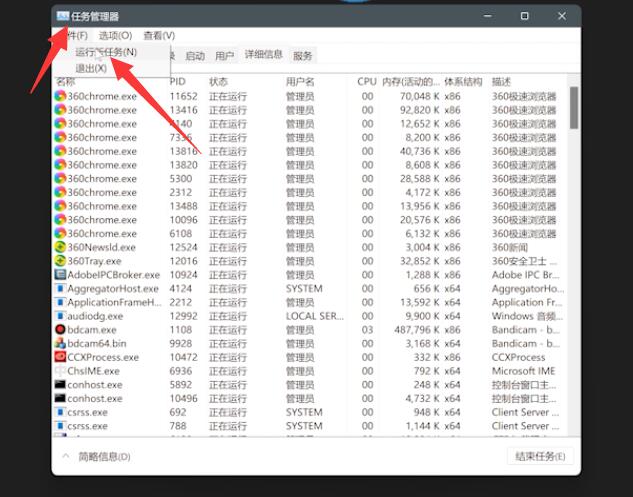The width and height of the screenshot is (633, 497).
Task: Click SYSTEM user cell of AggregatorHost.exe row
Action: click(304, 289)
